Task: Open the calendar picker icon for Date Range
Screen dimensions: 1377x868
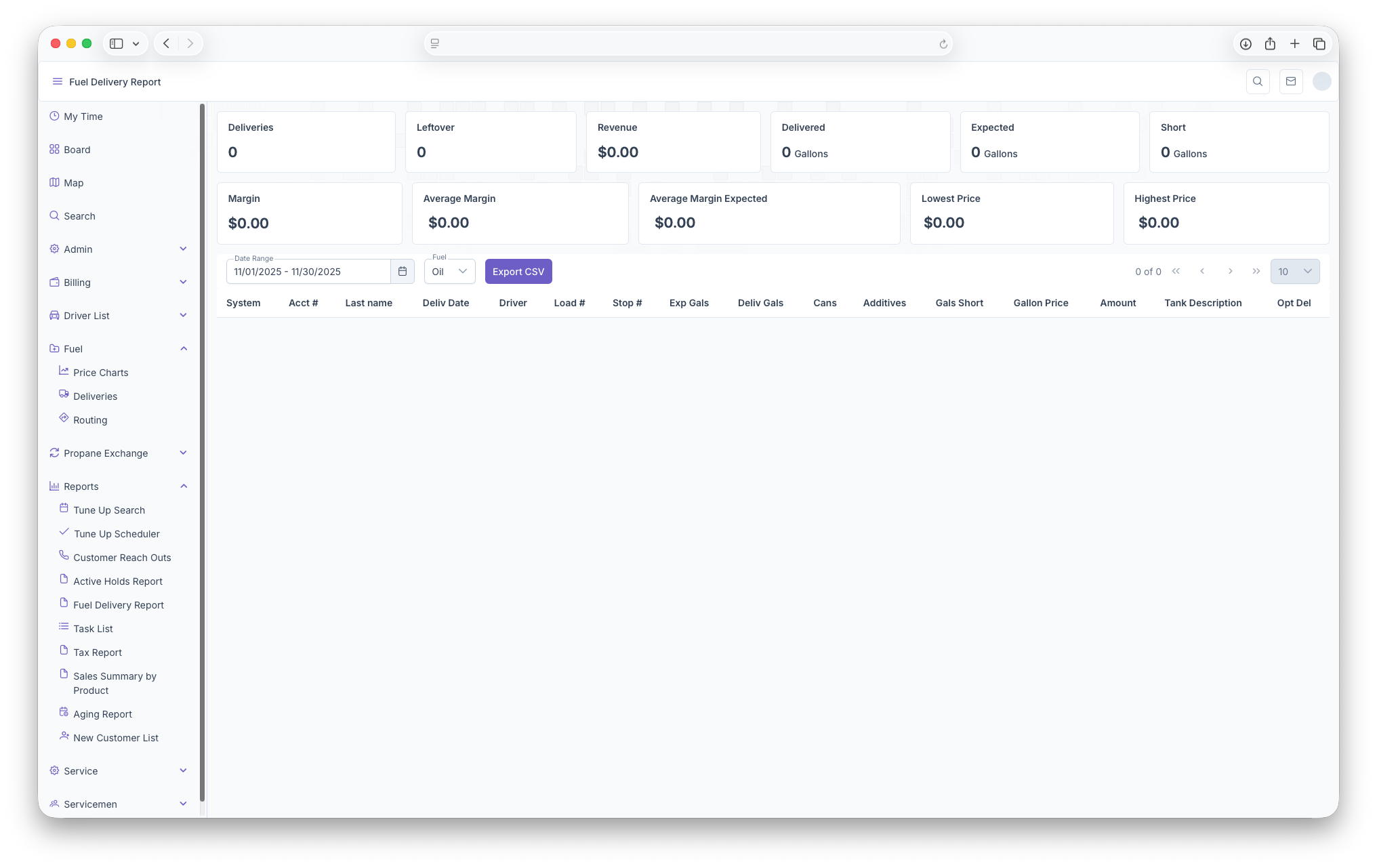Action: (402, 272)
